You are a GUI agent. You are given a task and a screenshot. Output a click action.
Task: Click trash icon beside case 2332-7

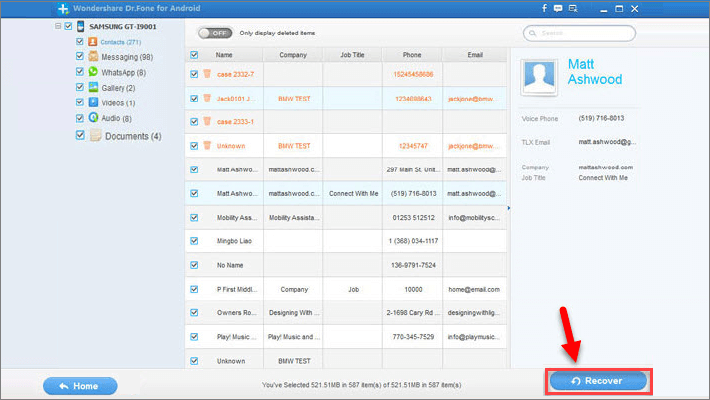(x=207, y=74)
